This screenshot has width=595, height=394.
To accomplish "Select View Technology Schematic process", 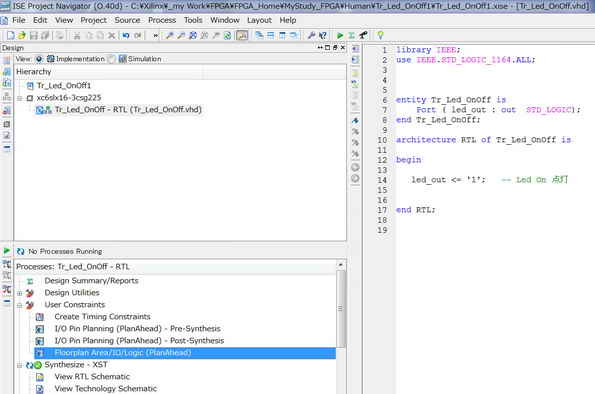I will tap(105, 389).
